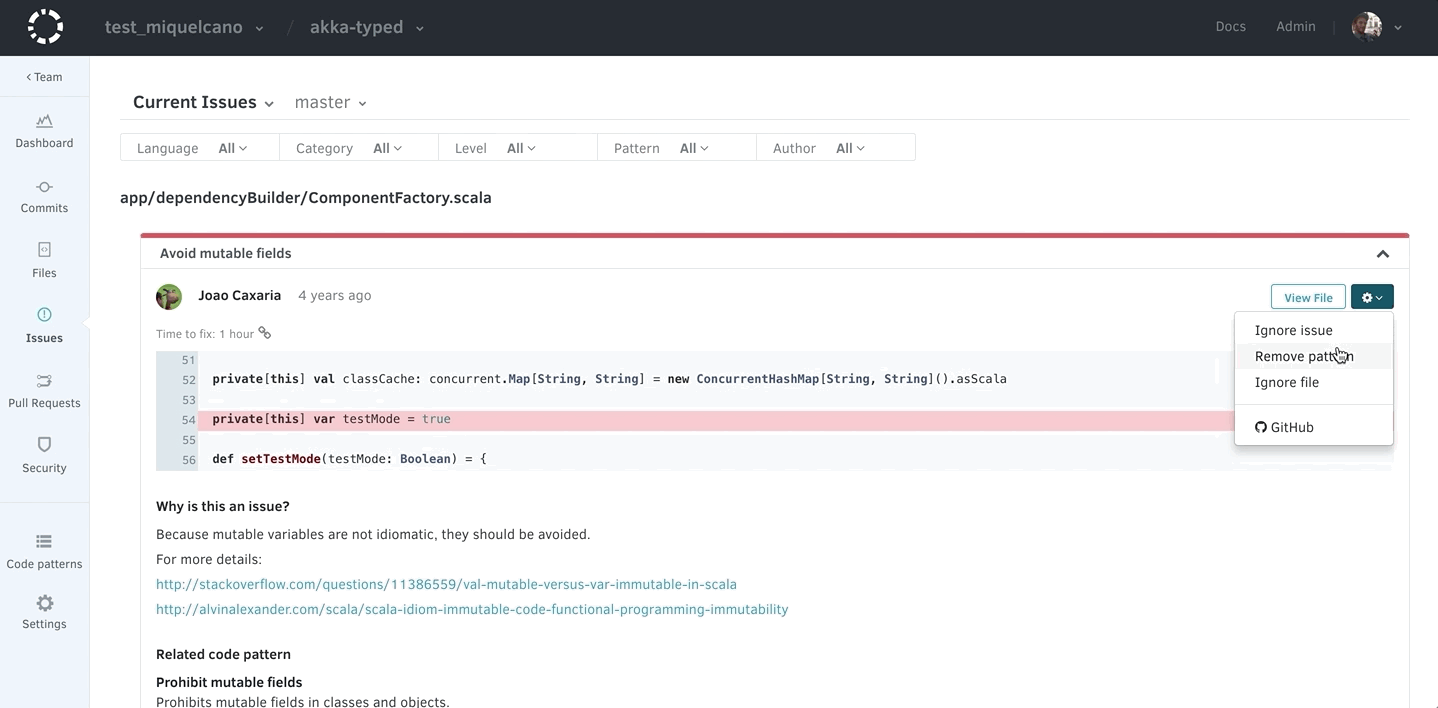The width and height of the screenshot is (1438, 708).
Task: Open the master branch selector
Action: point(330,103)
